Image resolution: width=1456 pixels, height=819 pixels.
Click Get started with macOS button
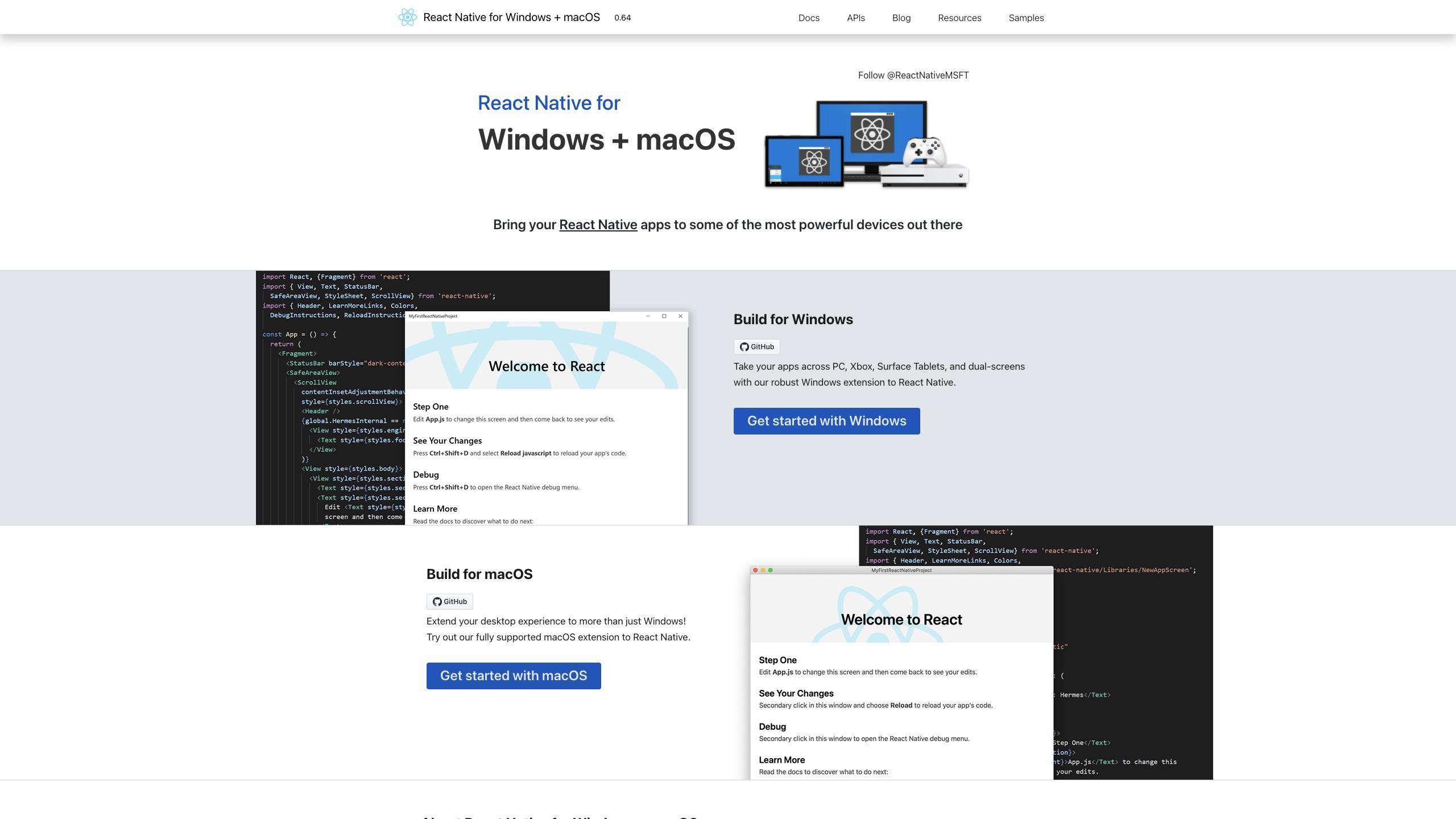(514, 676)
